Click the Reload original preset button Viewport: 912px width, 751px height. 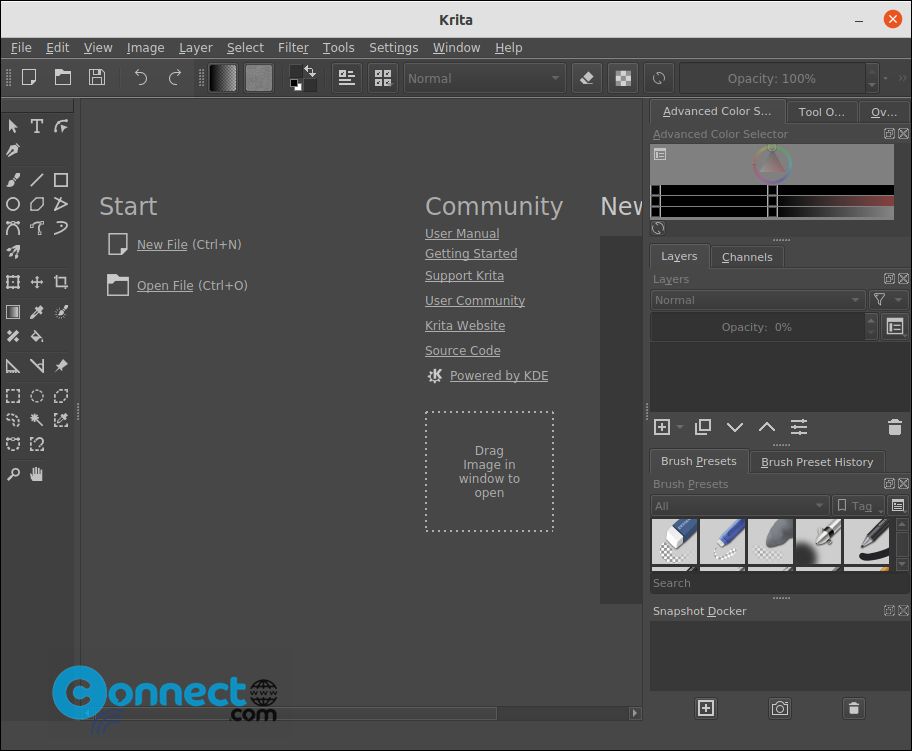pos(659,78)
